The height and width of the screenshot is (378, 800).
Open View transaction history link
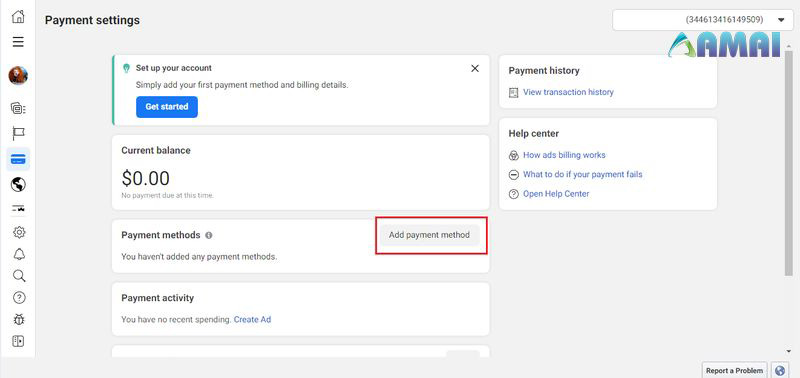coord(568,92)
